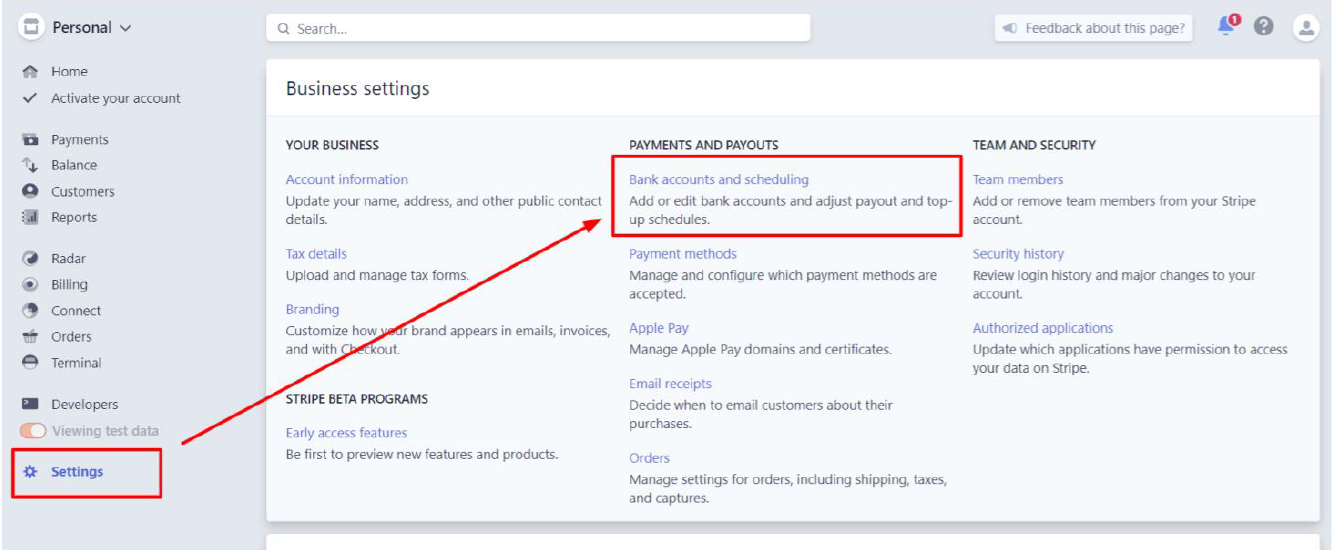Click the Developers terminal icon
Screen dimensions: 1344x550
[30, 404]
